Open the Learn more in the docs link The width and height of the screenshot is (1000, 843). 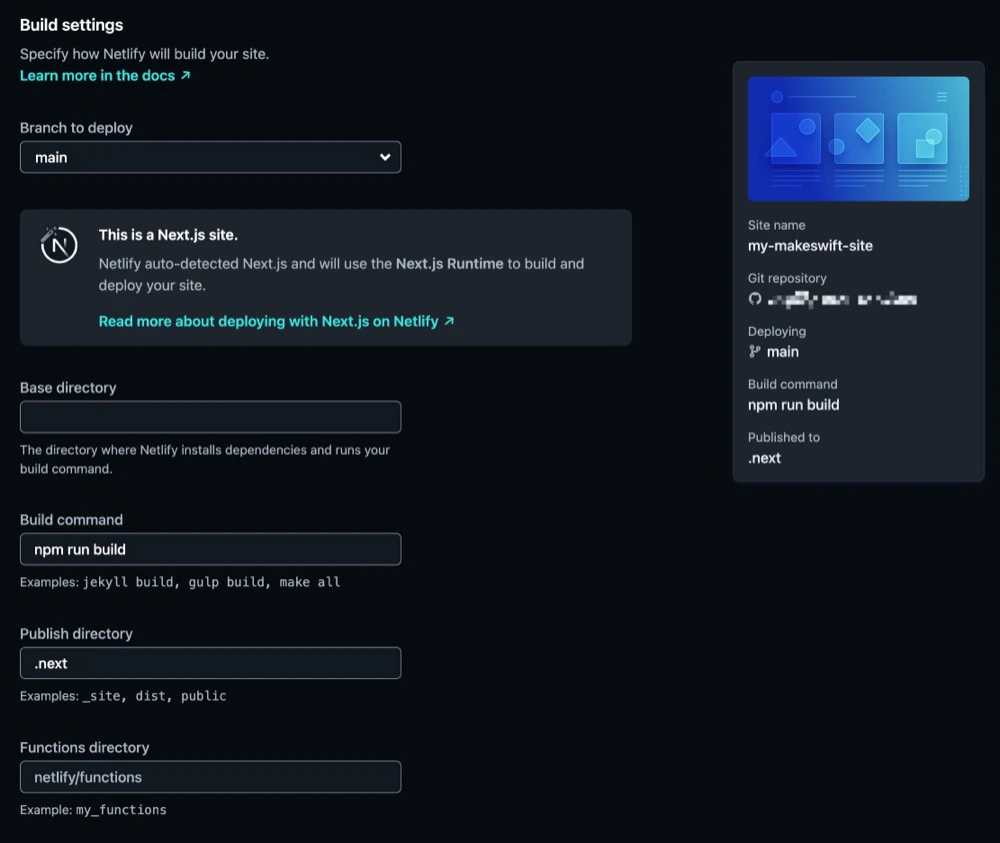[x=97, y=75]
